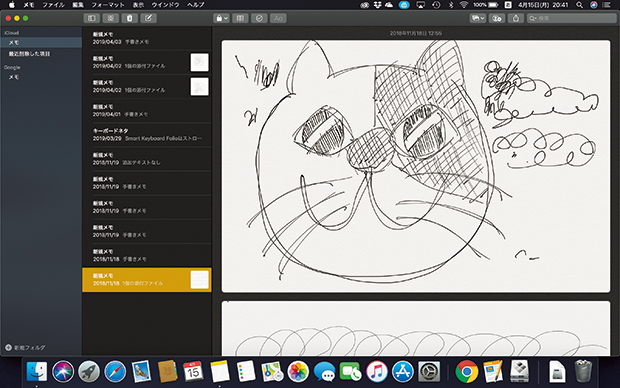The image size is (620, 388).
Task: Click the notes search field
Action: pyautogui.click(x=571, y=18)
